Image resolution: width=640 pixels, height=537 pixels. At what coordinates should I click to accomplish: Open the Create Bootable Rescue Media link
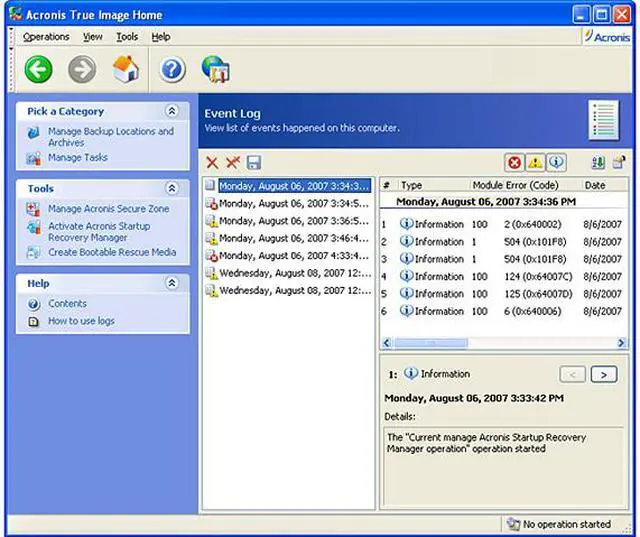[x=112, y=252]
